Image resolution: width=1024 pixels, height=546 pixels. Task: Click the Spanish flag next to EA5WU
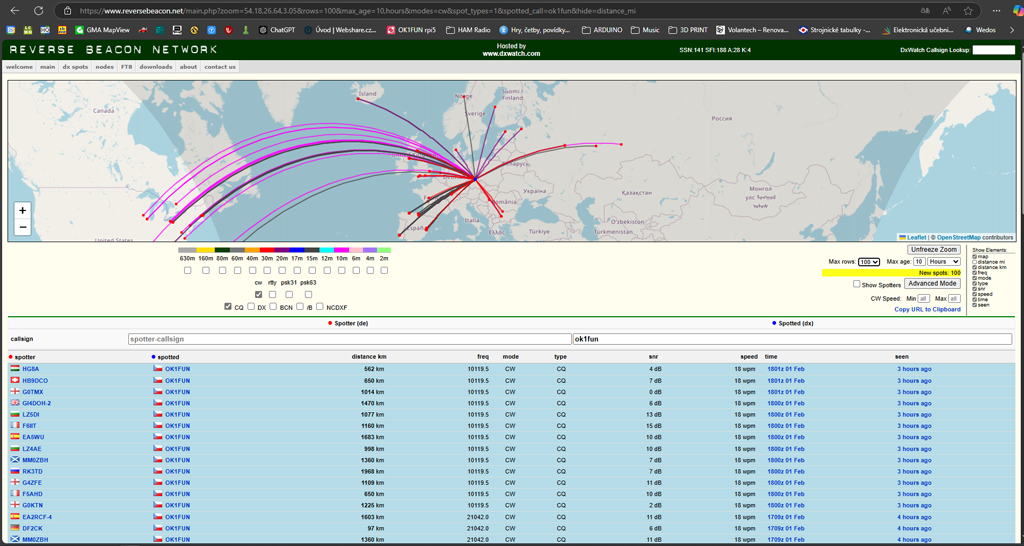(14, 437)
